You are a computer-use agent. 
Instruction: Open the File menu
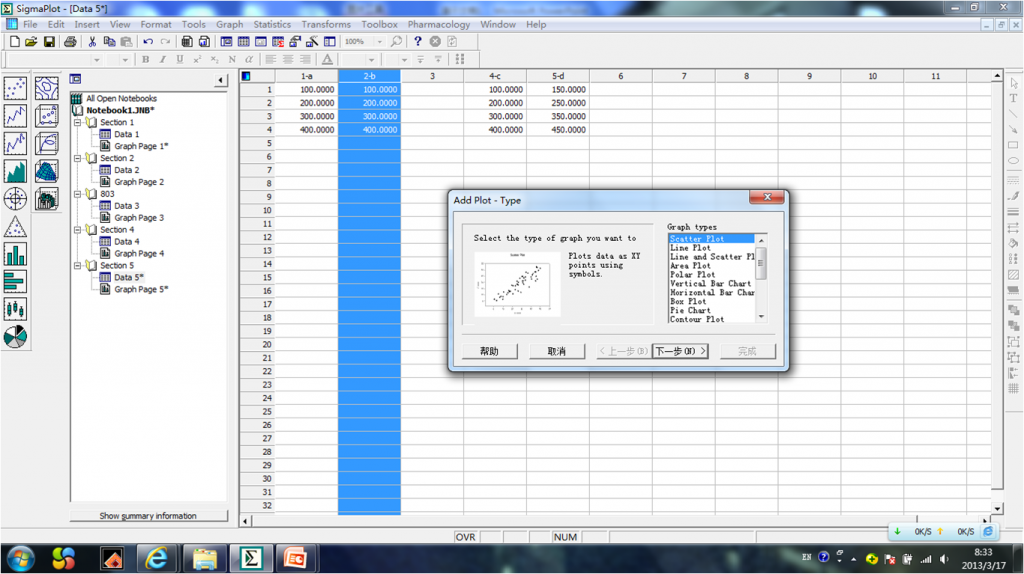click(30, 24)
